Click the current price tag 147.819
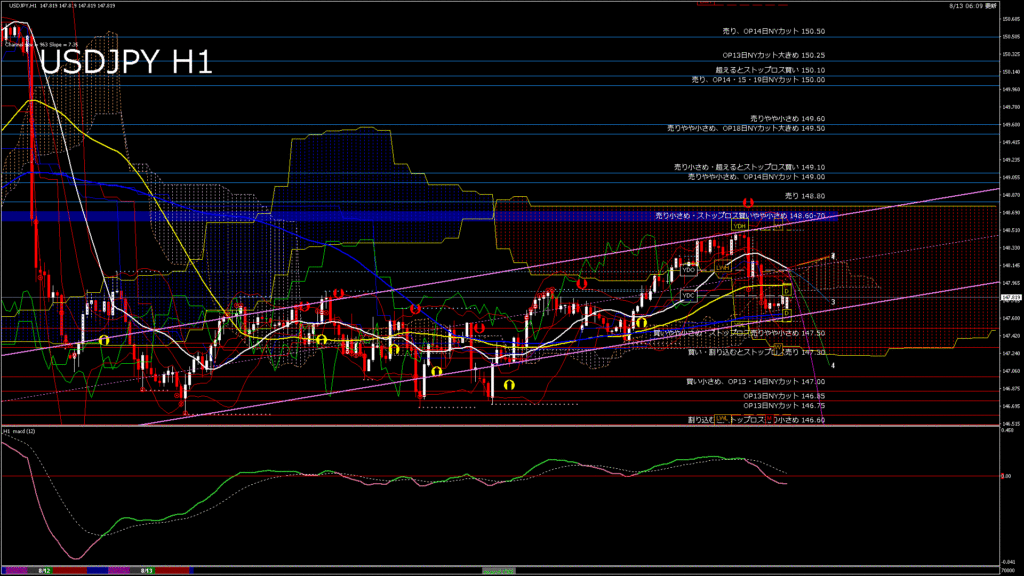1024x576 pixels. [1010, 297]
